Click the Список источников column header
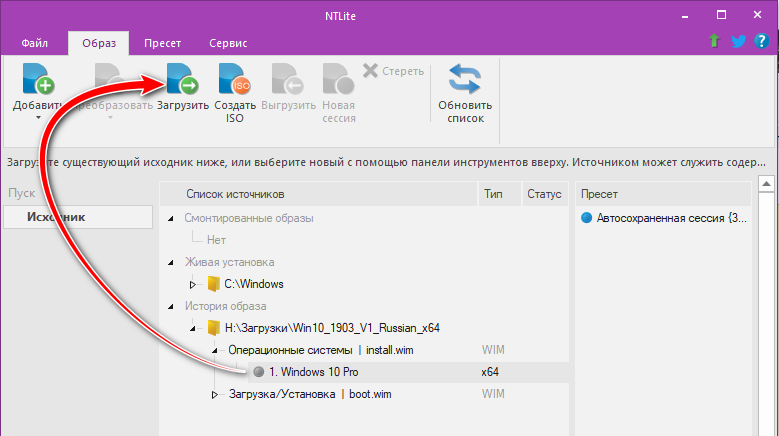This screenshot has width=779, height=436. [318, 194]
